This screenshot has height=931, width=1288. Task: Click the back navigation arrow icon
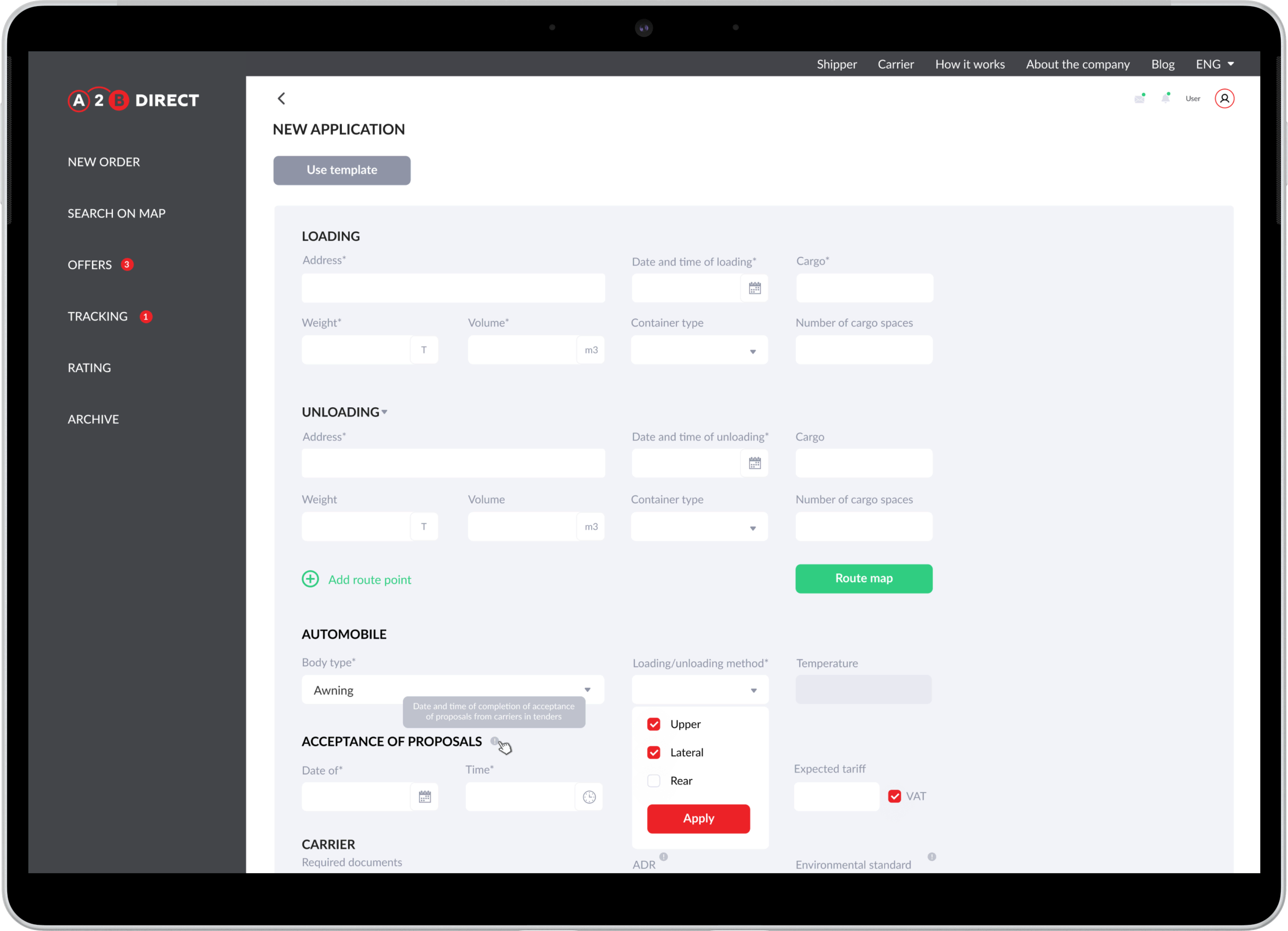281,98
